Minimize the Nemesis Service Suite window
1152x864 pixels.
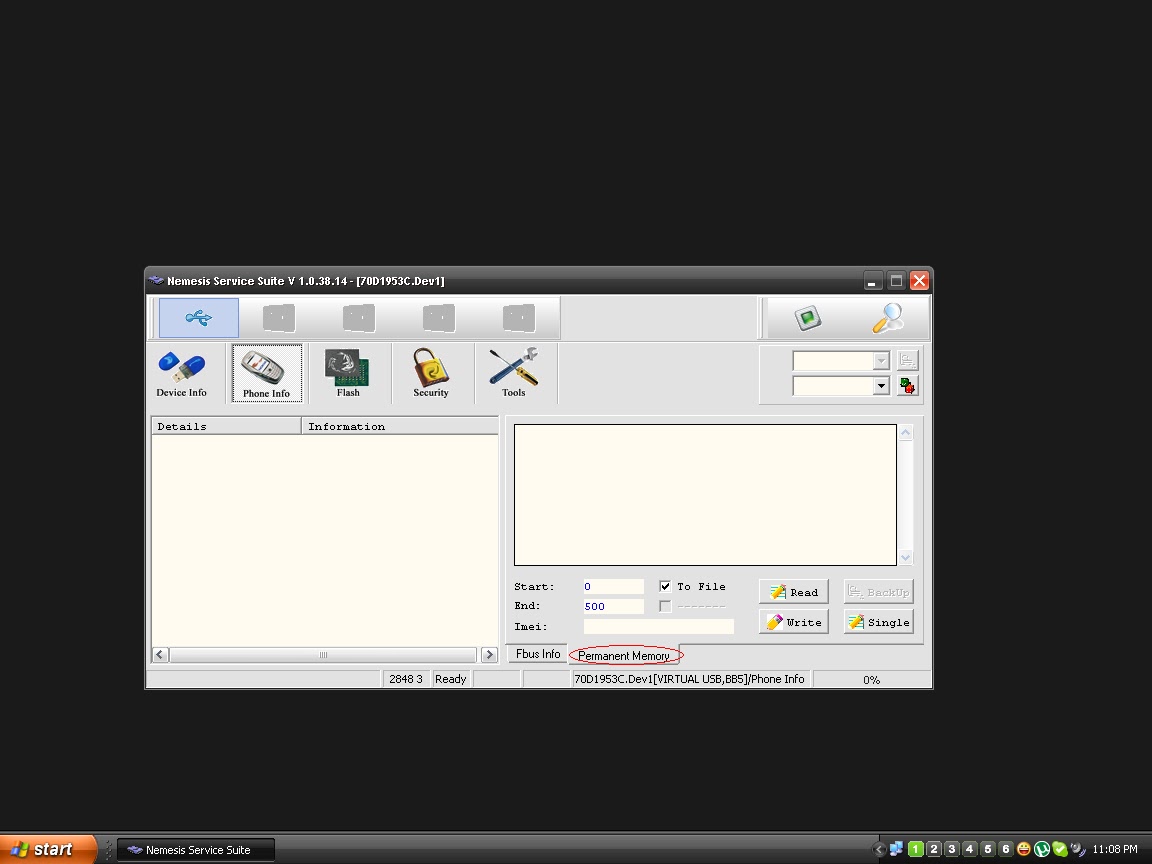coord(871,281)
